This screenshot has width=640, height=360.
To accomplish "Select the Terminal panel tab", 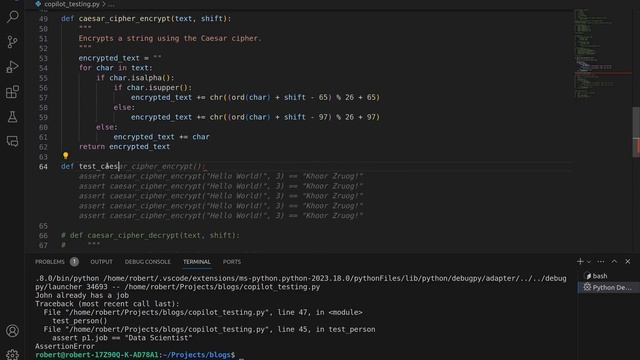I will pyautogui.click(x=197, y=262).
